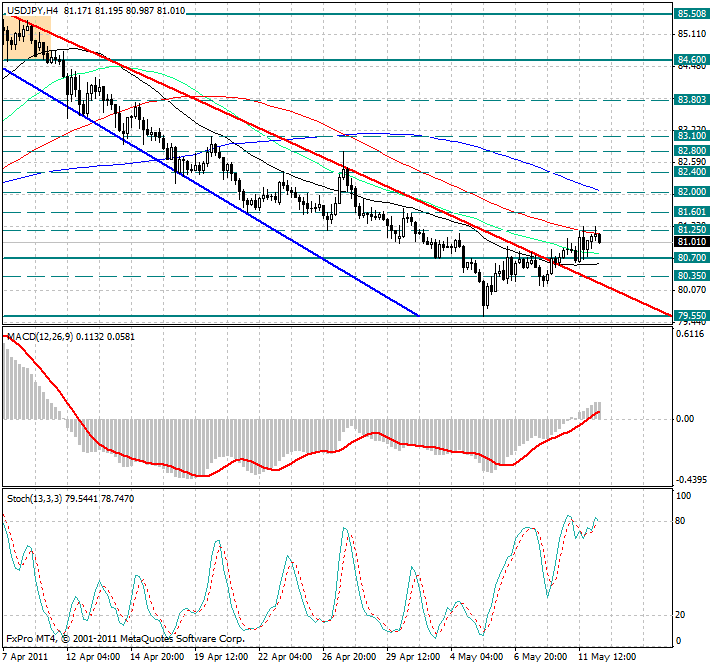Click the 80.350 level label
Image resolution: width=710 pixels, height=664 pixels.
tap(691, 276)
